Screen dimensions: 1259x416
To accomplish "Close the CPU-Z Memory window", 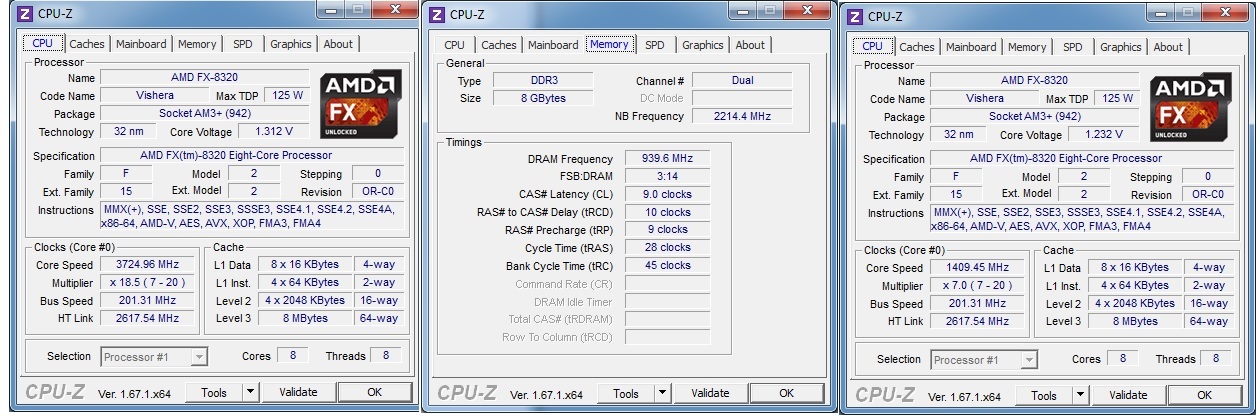I will tap(807, 10).
